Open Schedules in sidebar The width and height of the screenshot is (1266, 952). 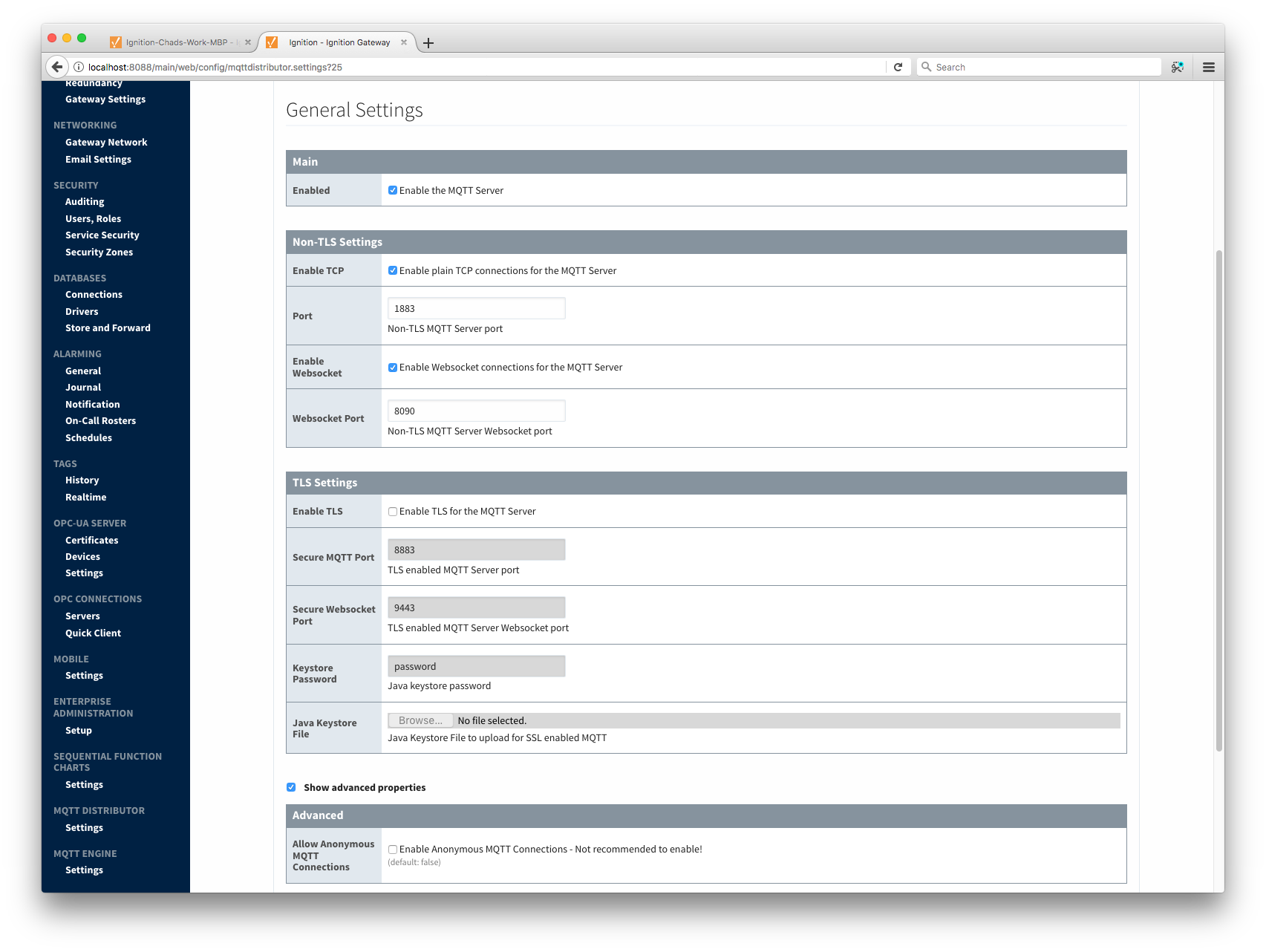(88, 437)
